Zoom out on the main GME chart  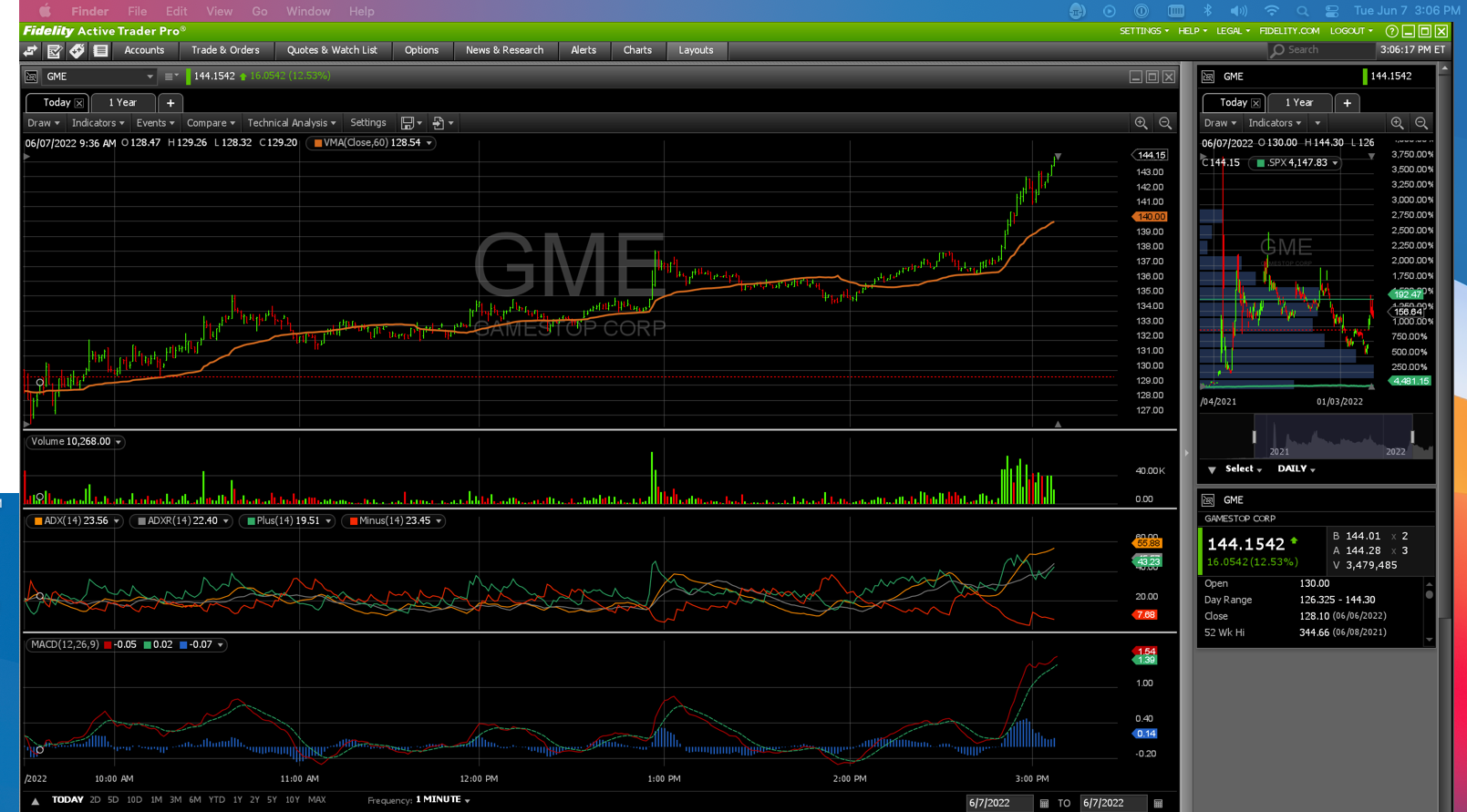[x=1165, y=123]
